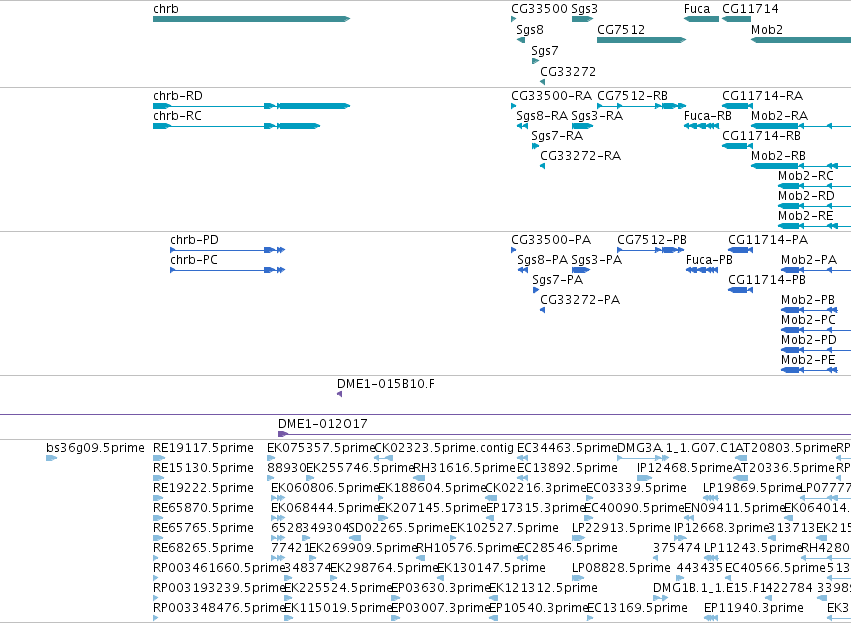Click the Sgs3 gene glyph

[582, 19]
